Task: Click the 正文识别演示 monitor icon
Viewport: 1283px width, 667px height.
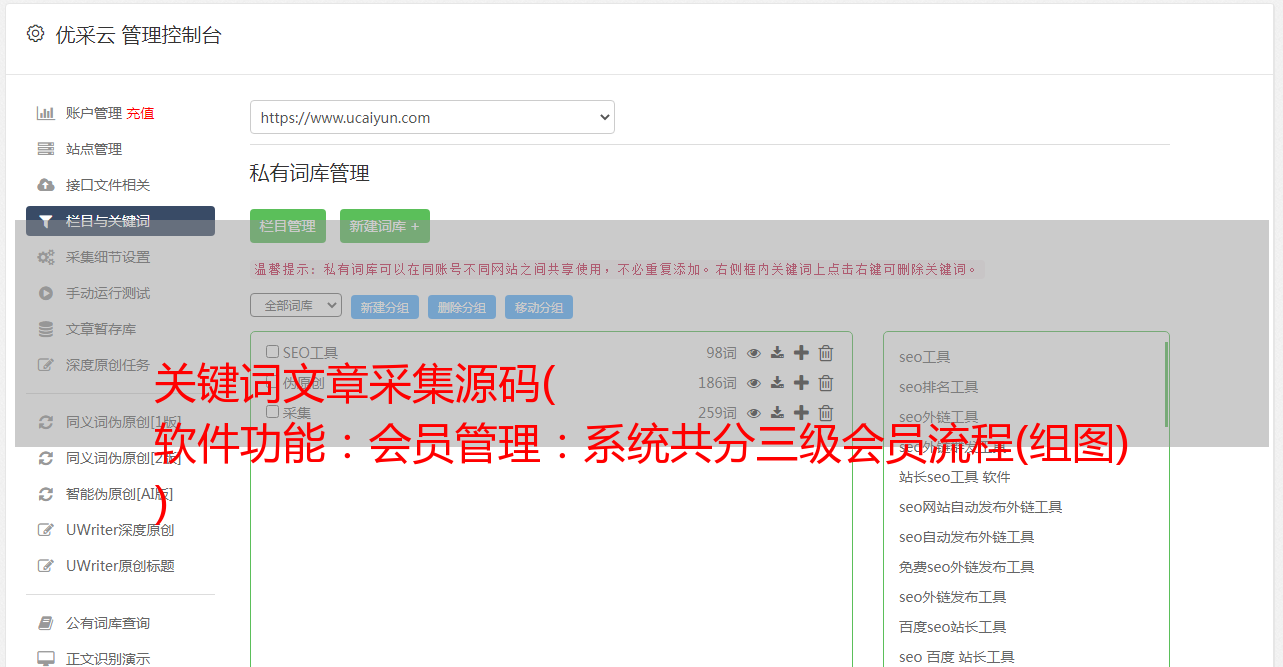Action: (46, 659)
